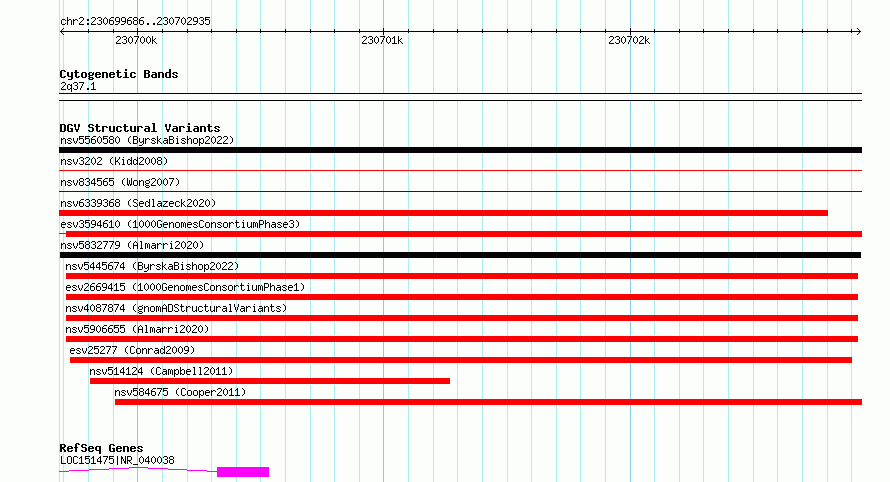
Task: Open the DGV Structural Variants track title
Action: point(140,128)
